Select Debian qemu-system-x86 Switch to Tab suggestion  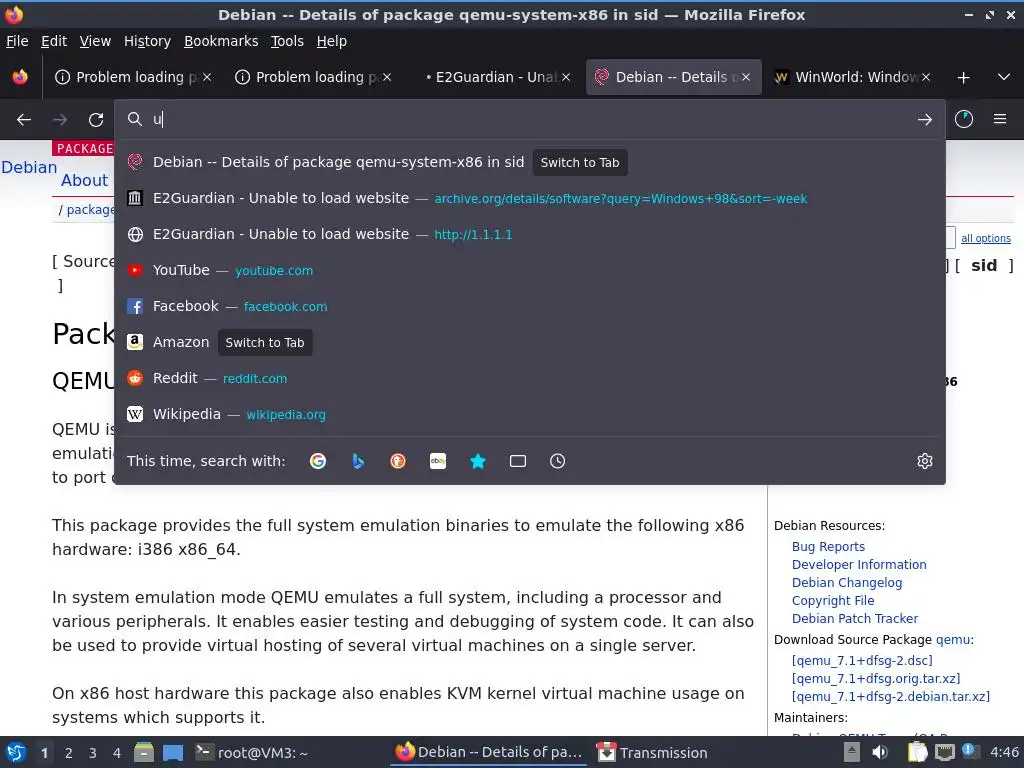coord(530,163)
